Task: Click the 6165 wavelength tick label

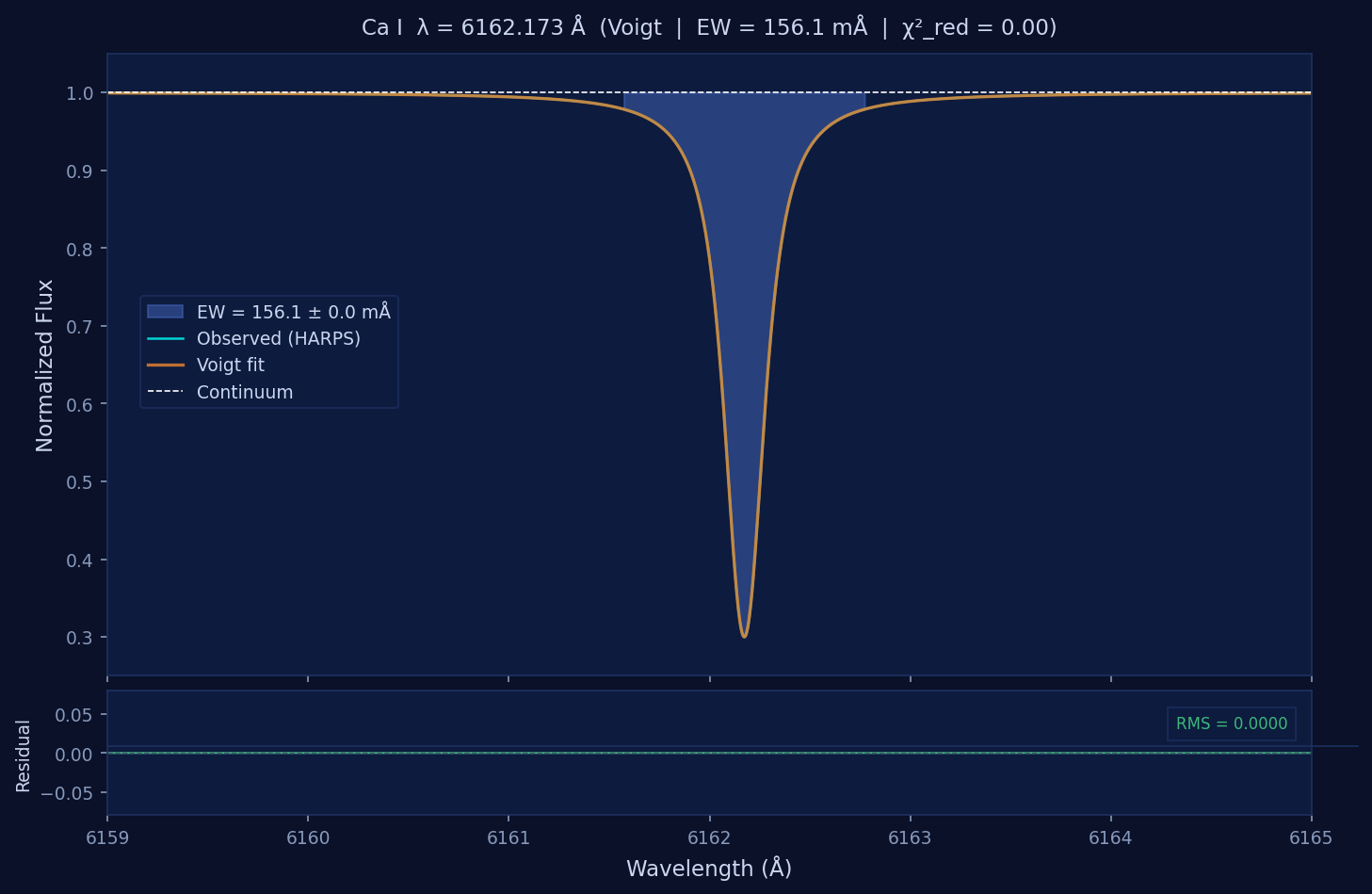Action: (1311, 837)
